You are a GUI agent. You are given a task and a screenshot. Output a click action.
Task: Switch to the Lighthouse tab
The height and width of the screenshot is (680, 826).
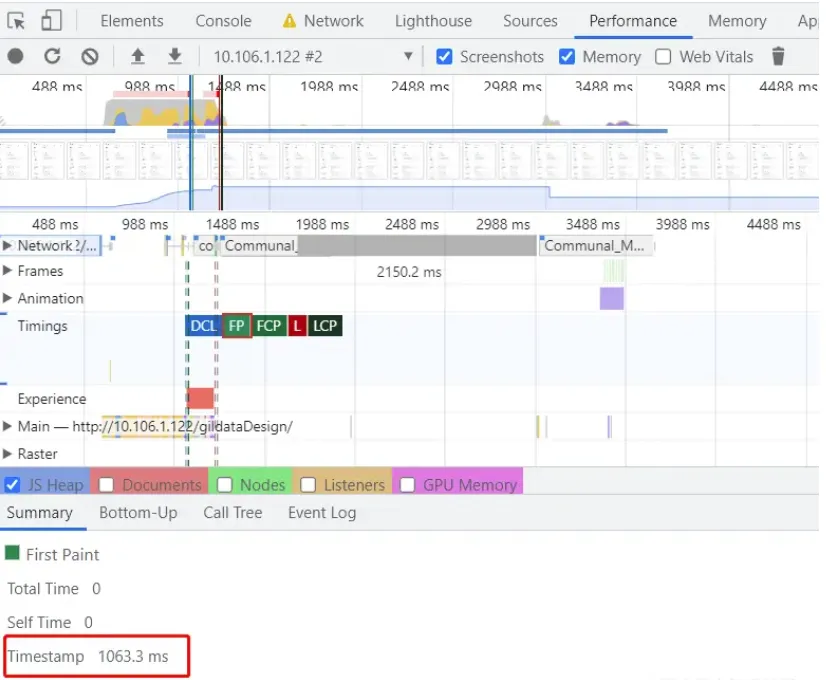click(x=433, y=21)
